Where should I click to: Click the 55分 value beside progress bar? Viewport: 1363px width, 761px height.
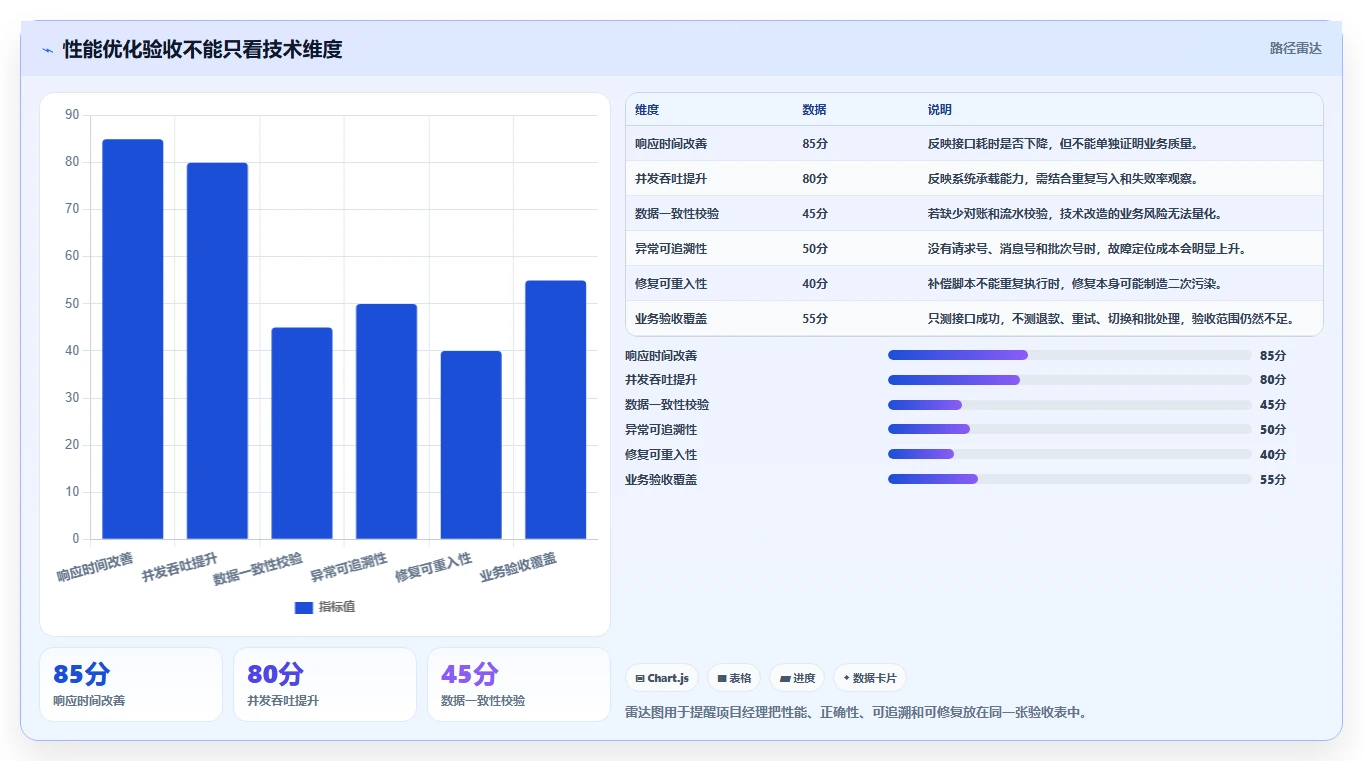click(1273, 479)
